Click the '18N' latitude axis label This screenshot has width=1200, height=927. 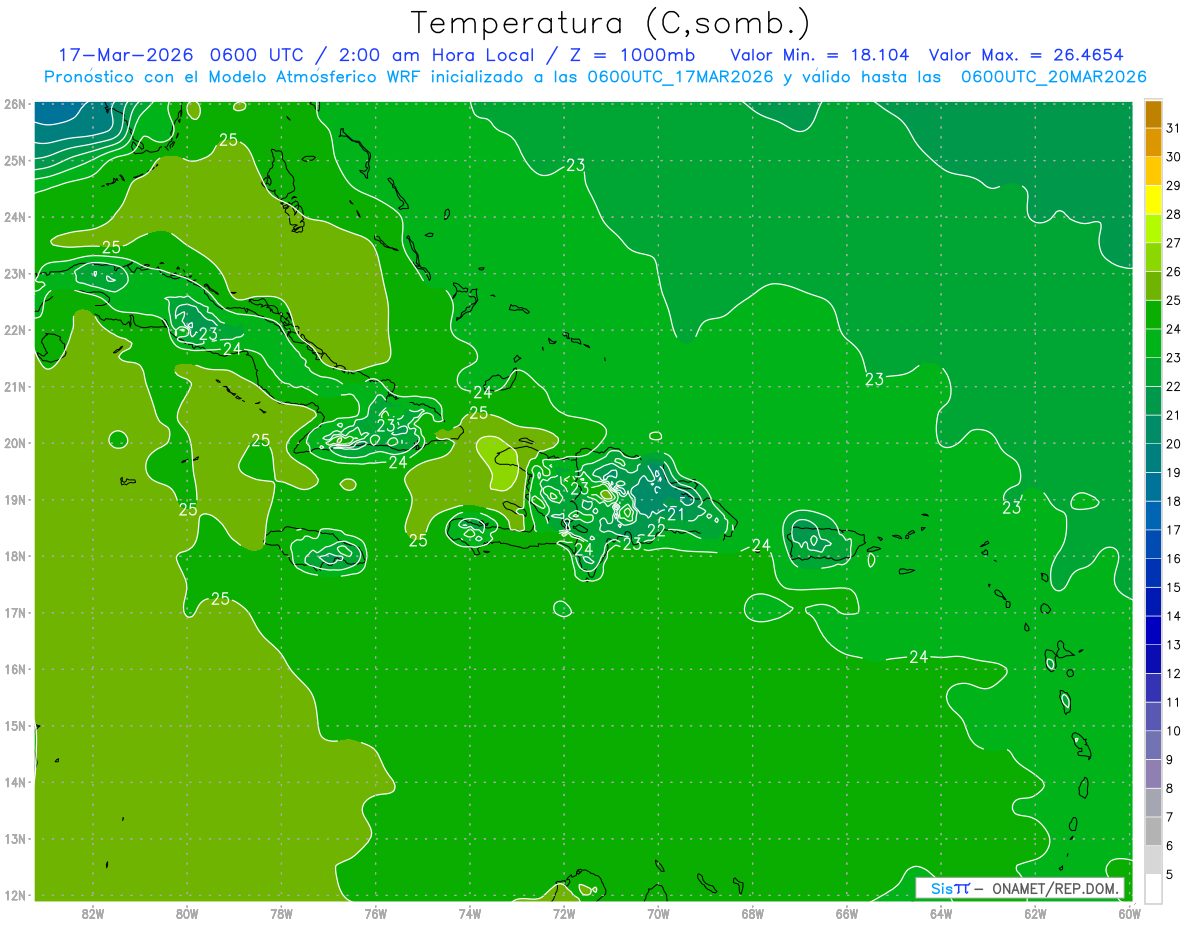(15, 556)
